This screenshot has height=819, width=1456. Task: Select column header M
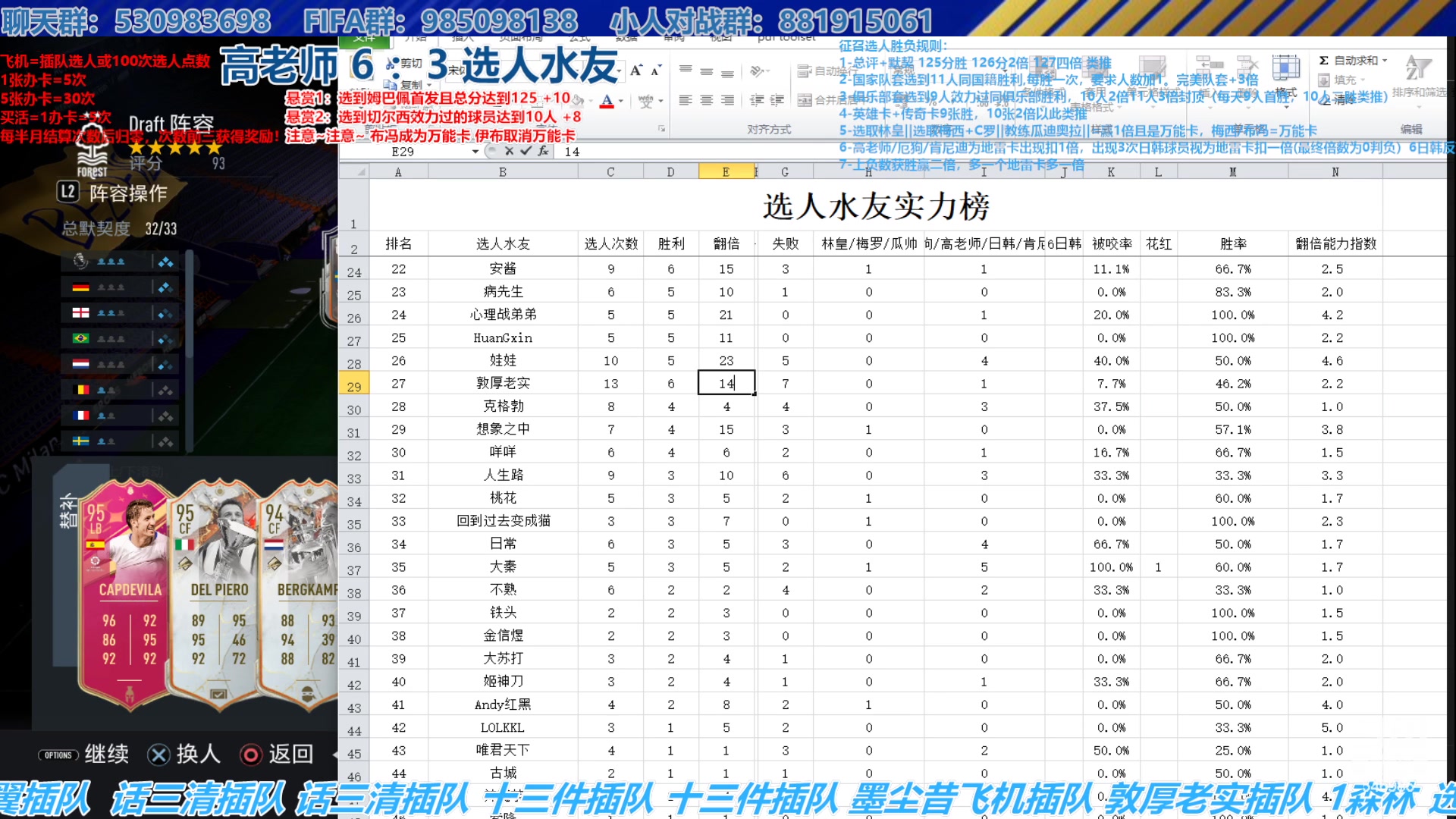pyautogui.click(x=1232, y=172)
